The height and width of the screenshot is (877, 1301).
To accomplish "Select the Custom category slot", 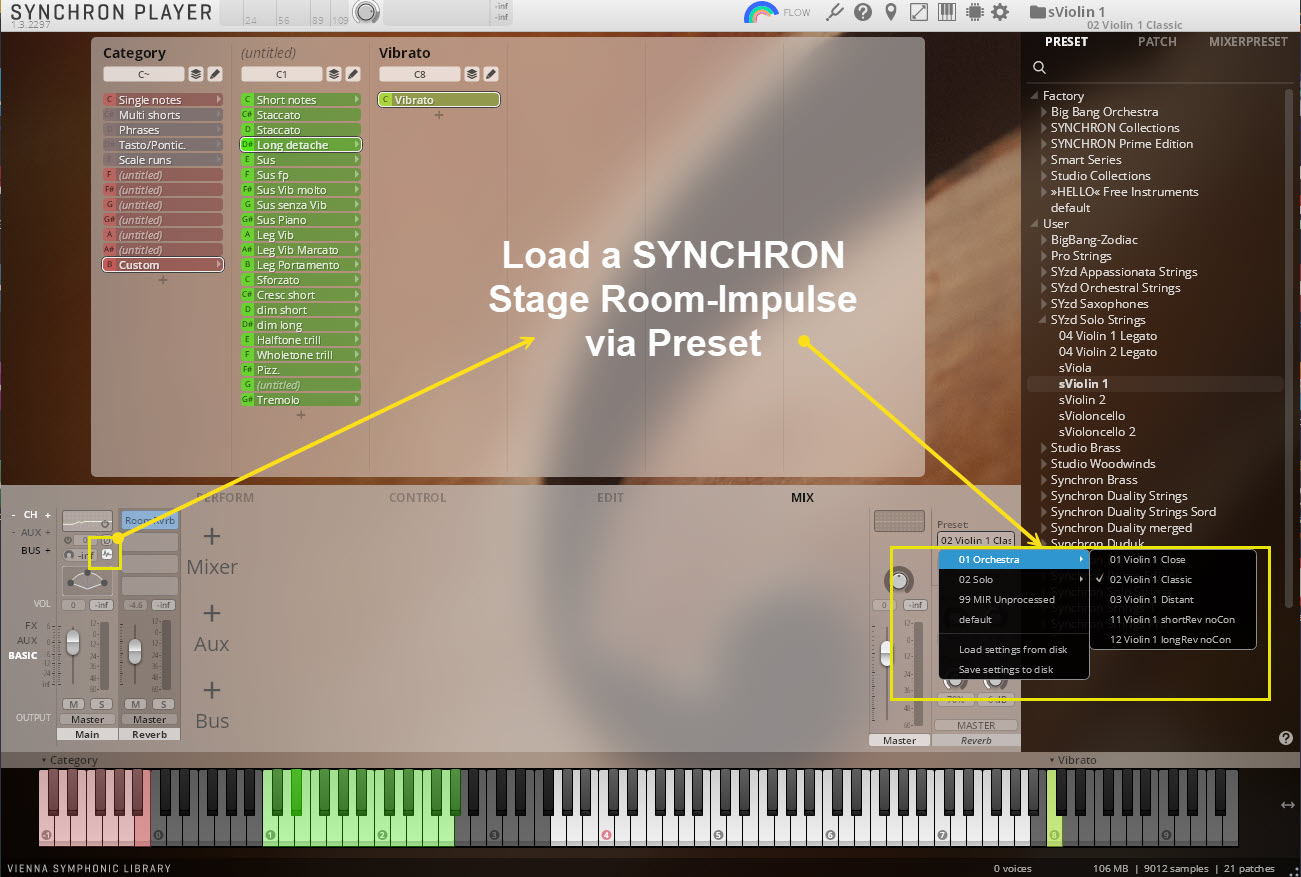I will 163,265.
